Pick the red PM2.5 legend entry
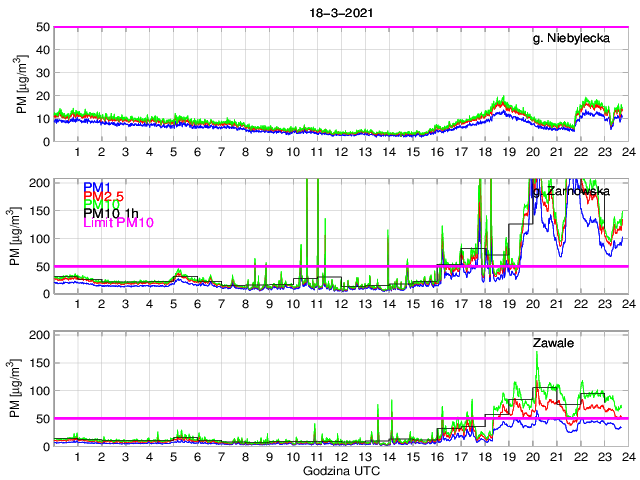640x480 pixels. [x=104, y=195]
